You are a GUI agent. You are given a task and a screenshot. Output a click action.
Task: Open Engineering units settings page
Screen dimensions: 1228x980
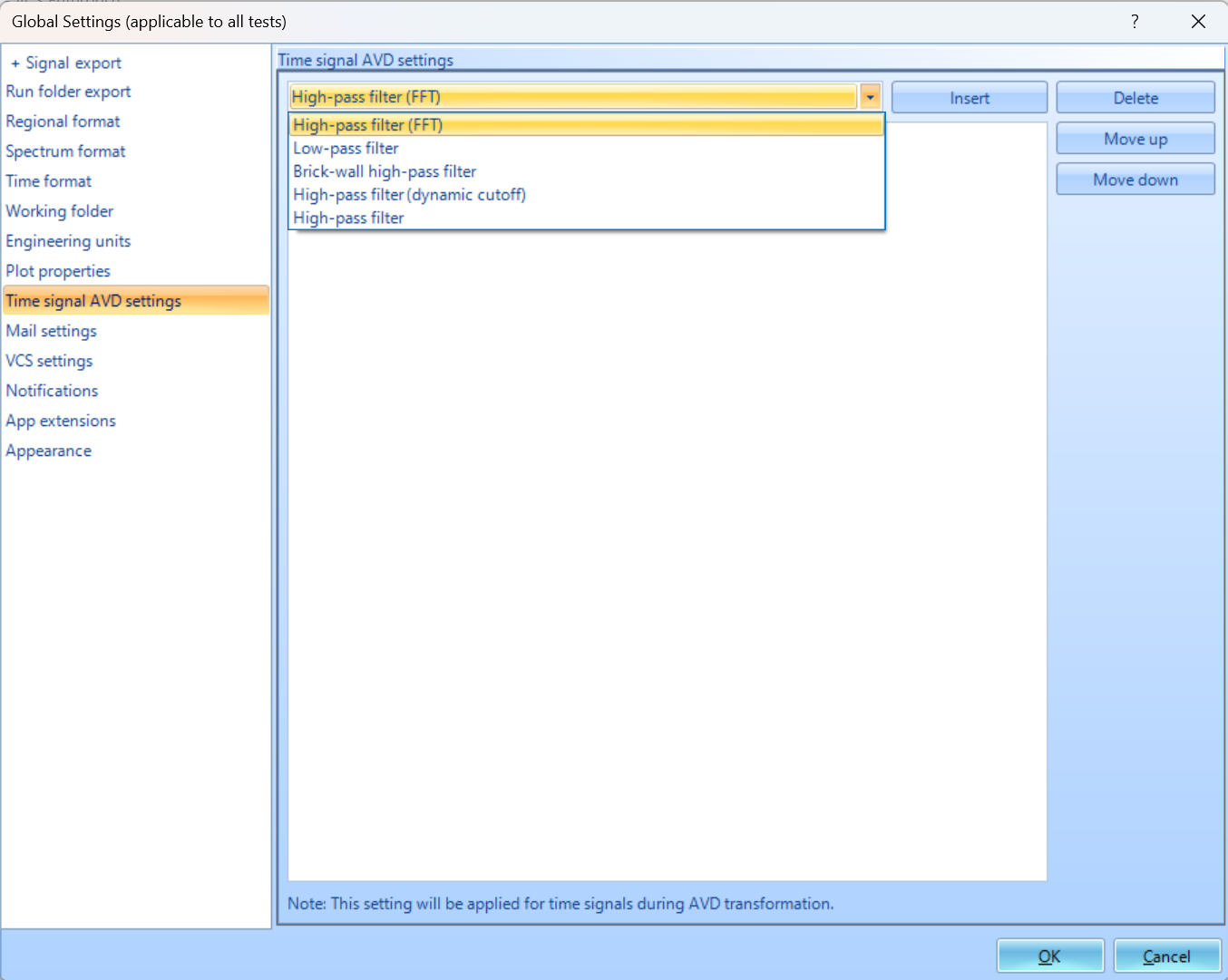tap(68, 241)
